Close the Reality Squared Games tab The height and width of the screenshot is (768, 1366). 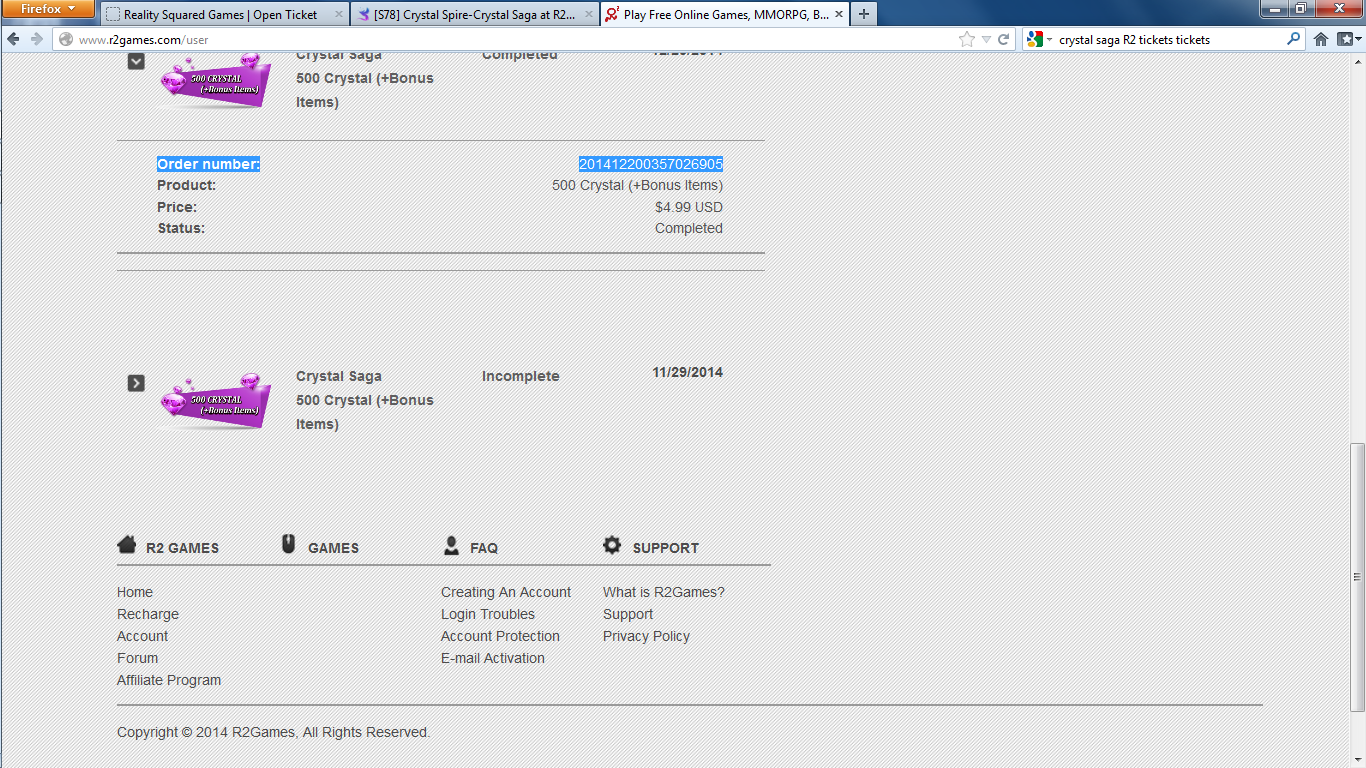click(x=338, y=14)
